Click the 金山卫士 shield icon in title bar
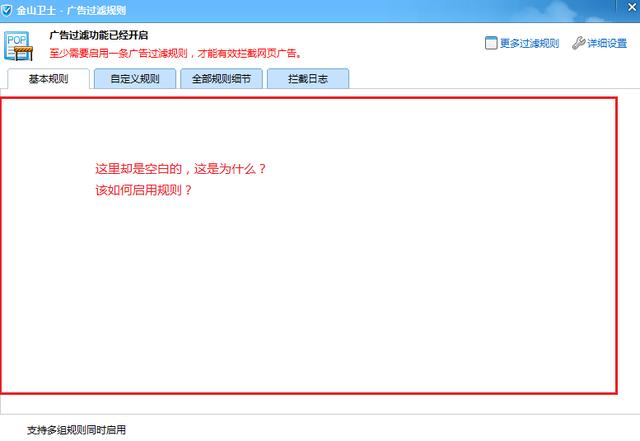This screenshot has width=640, height=441. [x=7, y=10]
